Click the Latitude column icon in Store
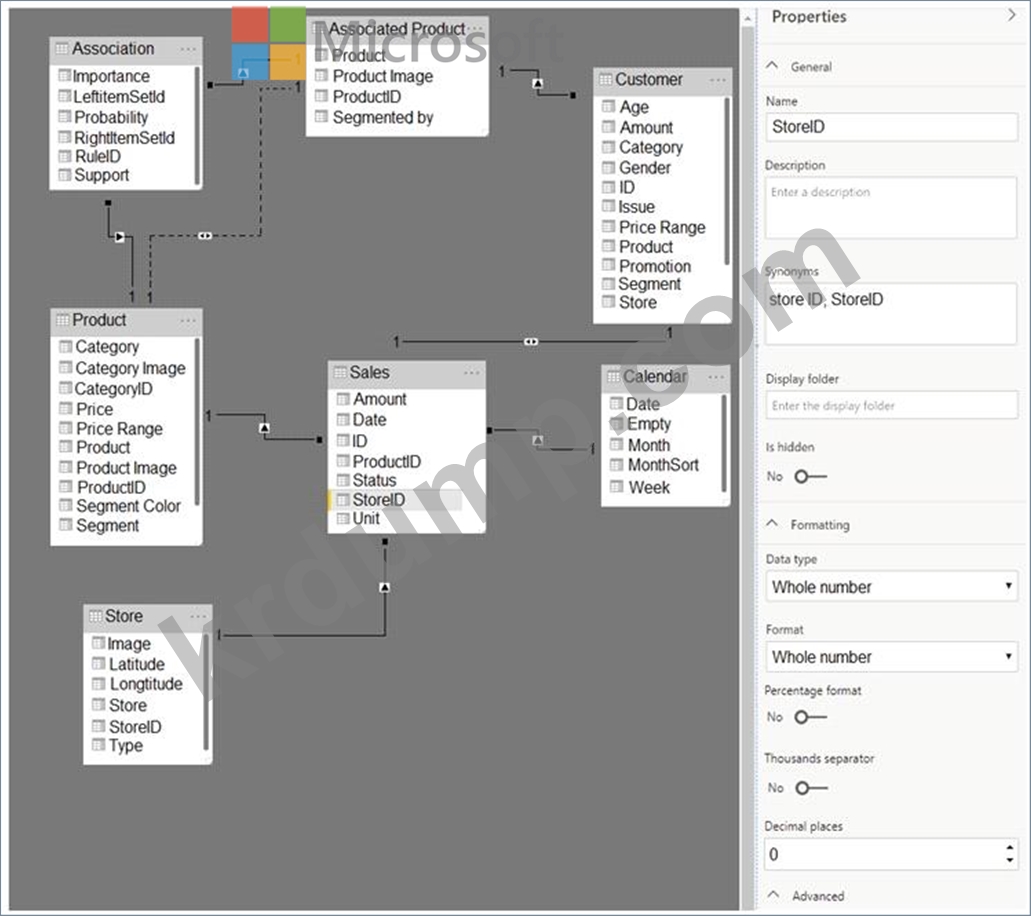 [99, 663]
